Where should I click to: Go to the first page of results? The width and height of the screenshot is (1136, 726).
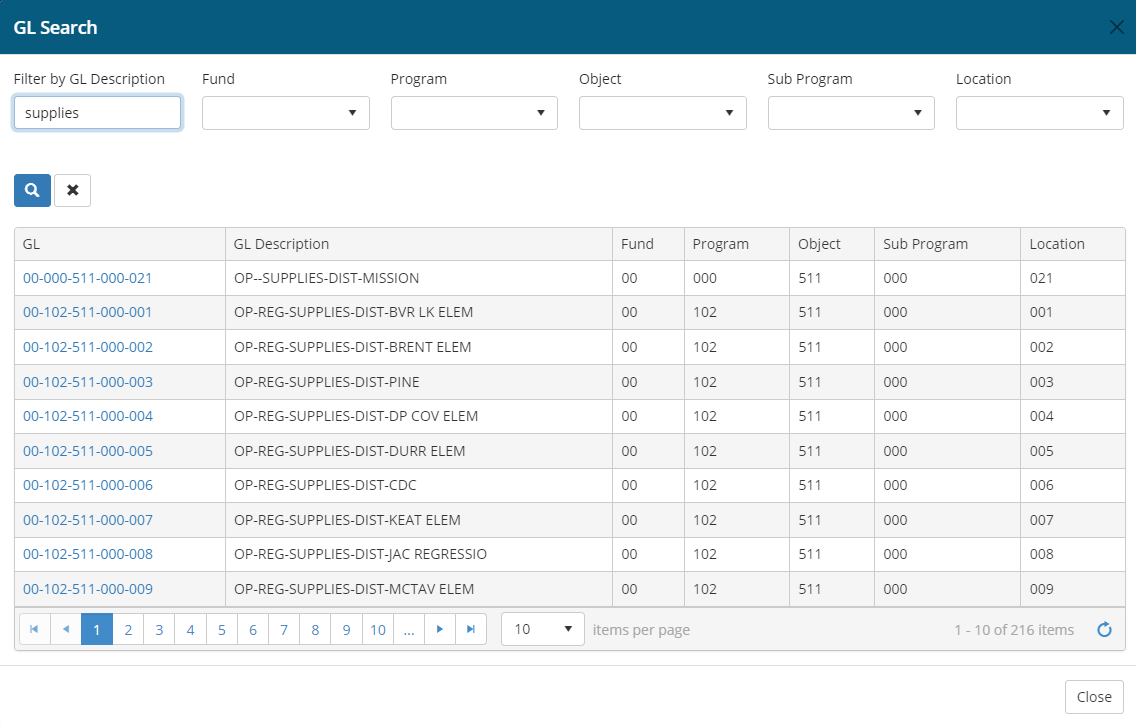[34, 629]
